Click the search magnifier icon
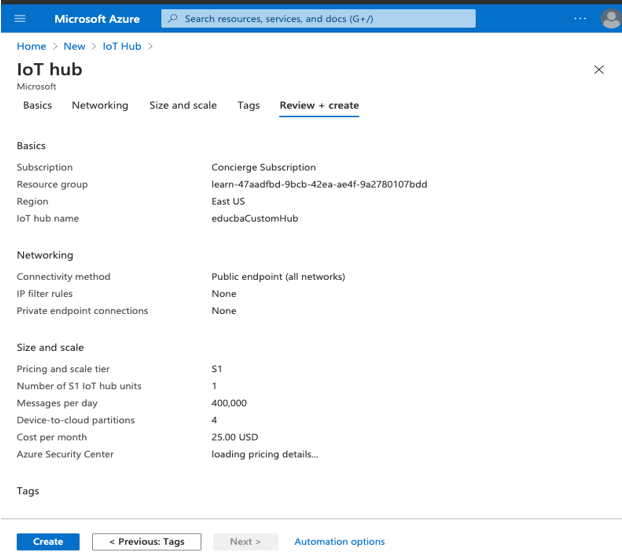622x558 pixels. click(173, 19)
